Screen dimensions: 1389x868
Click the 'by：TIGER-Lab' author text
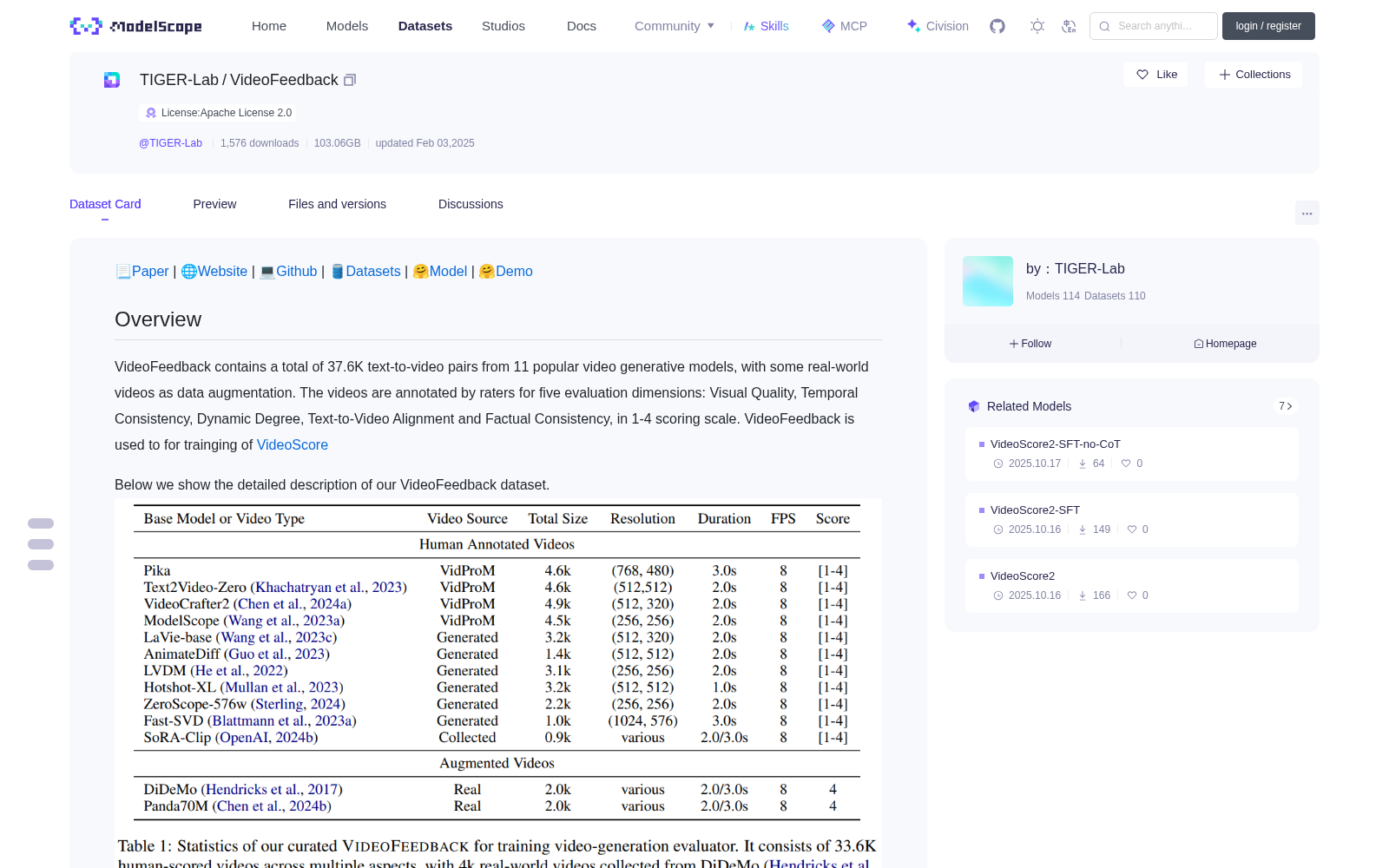[x=1076, y=269]
